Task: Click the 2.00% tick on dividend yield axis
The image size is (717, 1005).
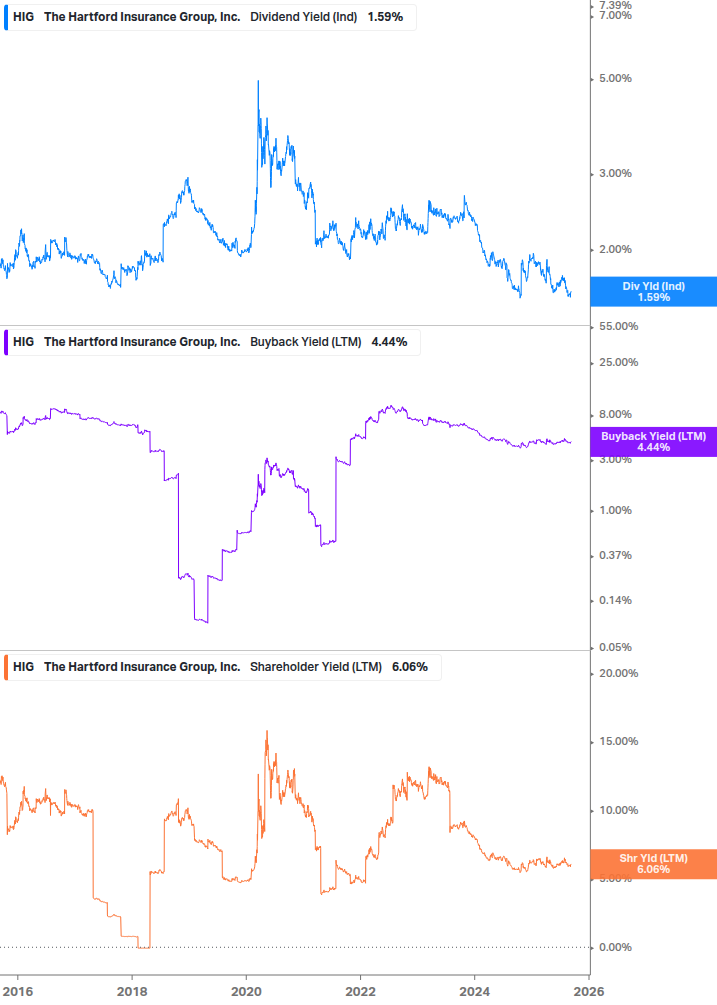Action: click(x=615, y=249)
